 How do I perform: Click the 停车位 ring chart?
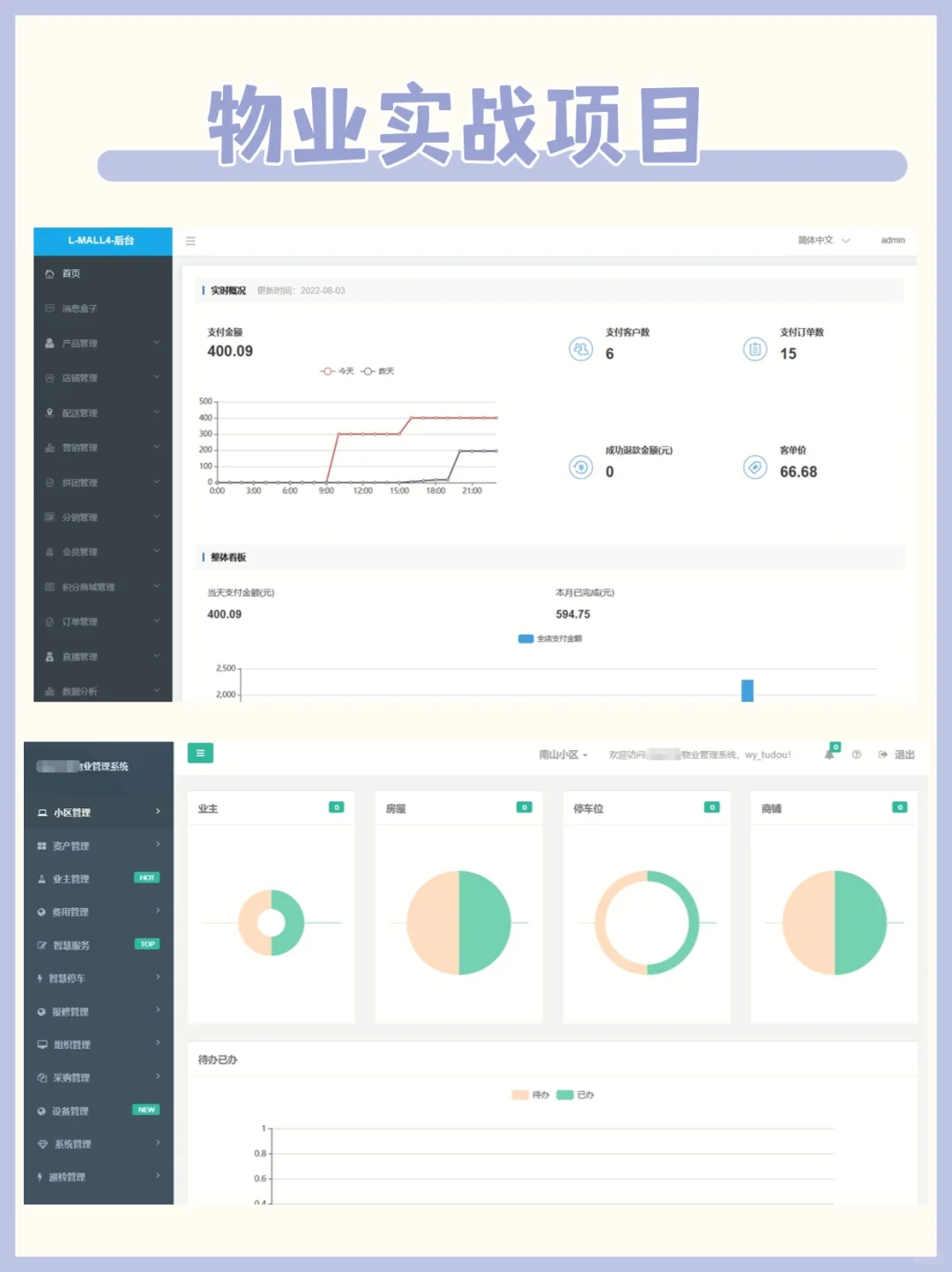[x=647, y=923]
